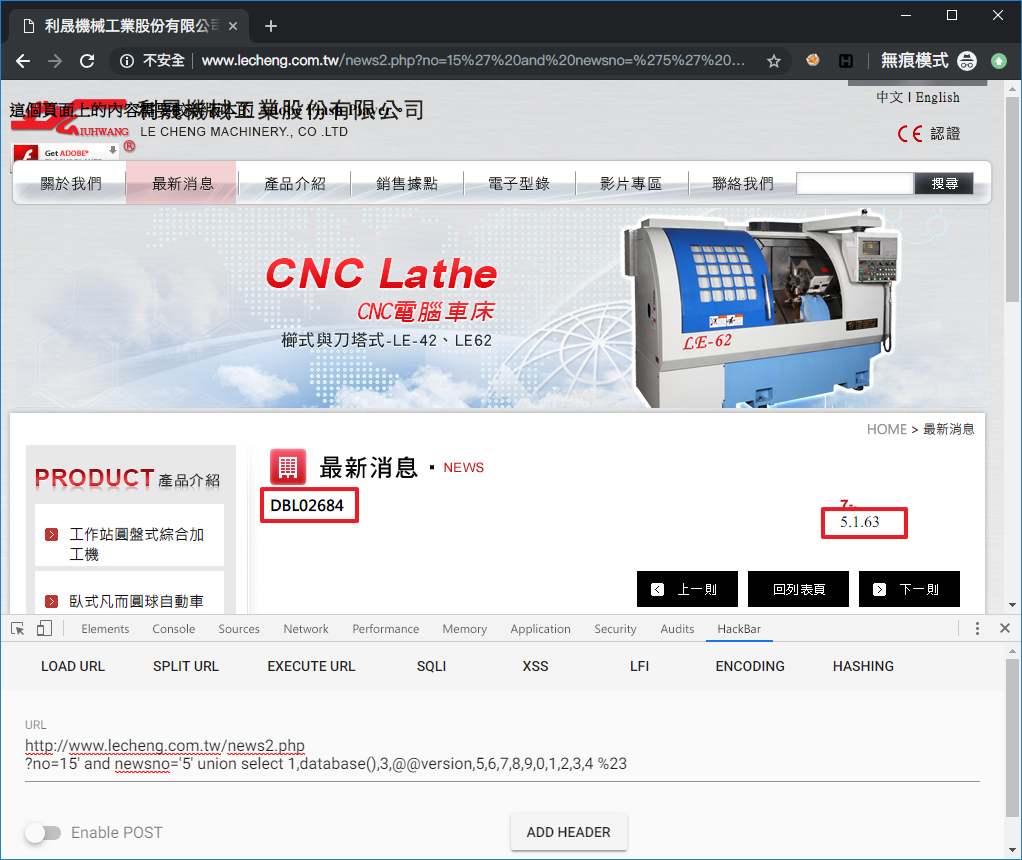
Task: Open the XSS menu in HackBar
Action: [535, 666]
